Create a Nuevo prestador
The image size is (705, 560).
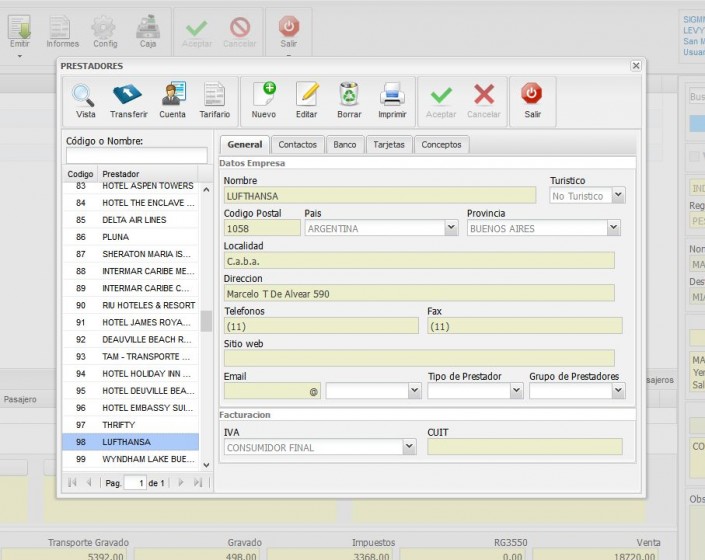(264, 101)
